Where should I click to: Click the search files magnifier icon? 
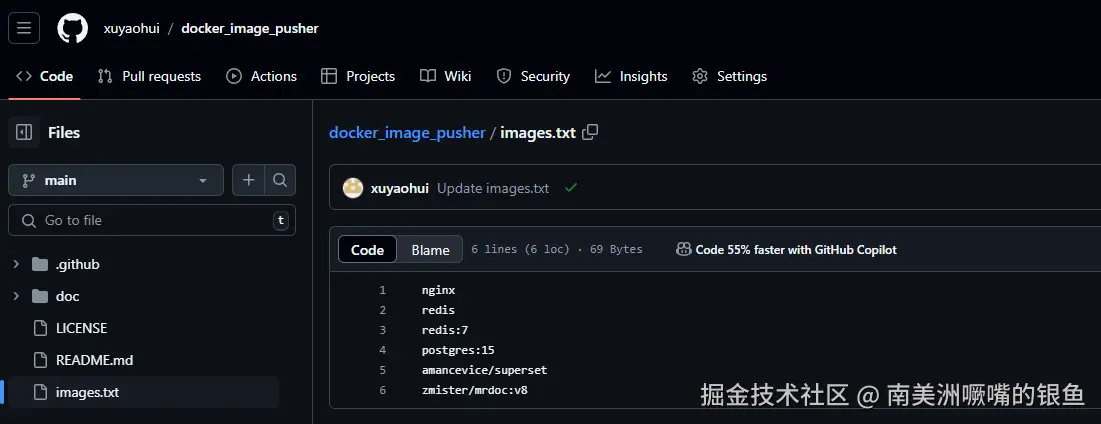280,180
